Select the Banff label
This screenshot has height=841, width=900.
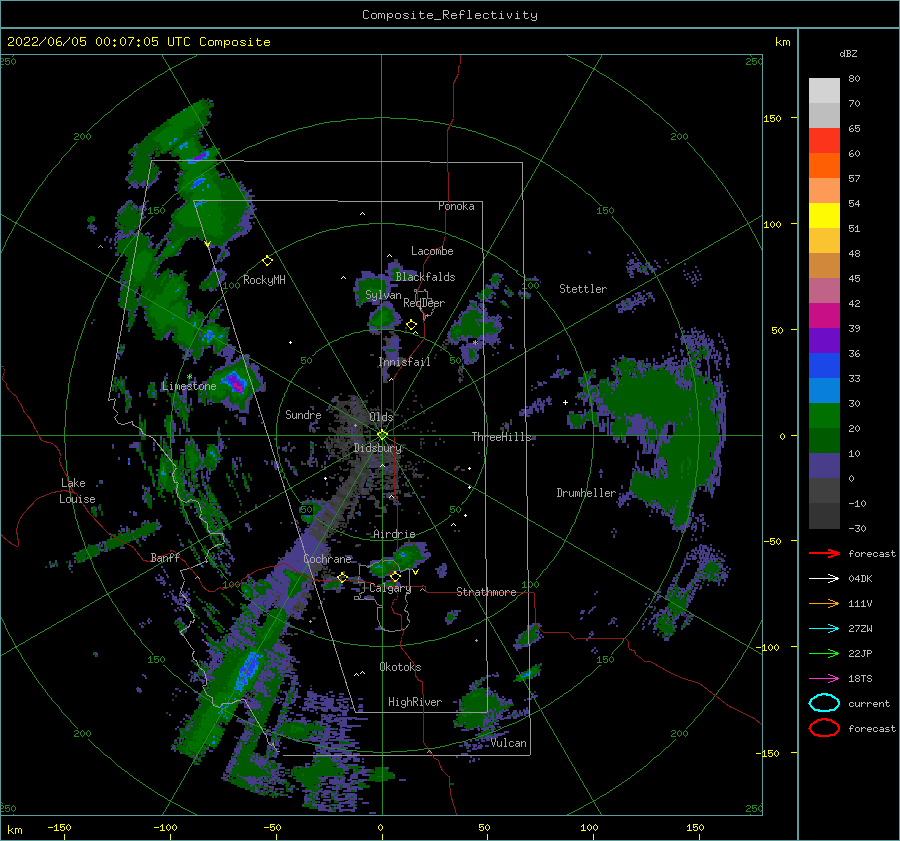(x=165, y=557)
